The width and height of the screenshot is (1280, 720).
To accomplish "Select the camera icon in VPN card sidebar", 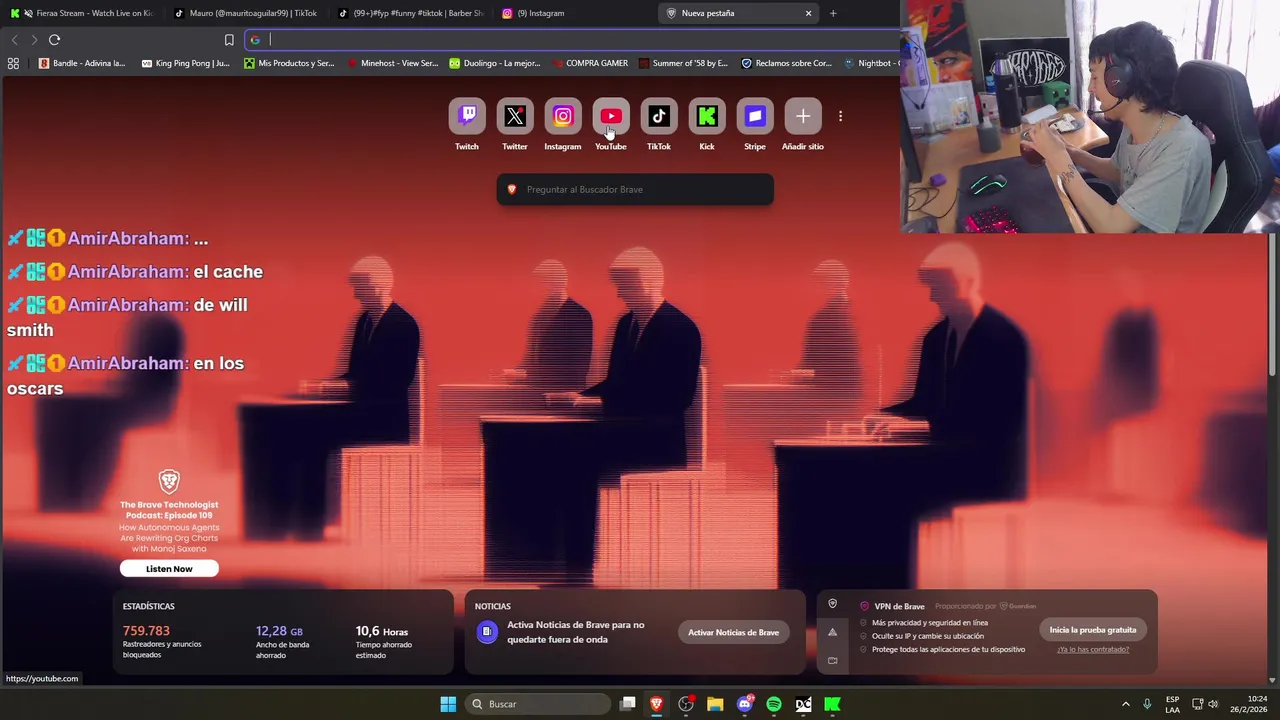I will click(x=832, y=660).
